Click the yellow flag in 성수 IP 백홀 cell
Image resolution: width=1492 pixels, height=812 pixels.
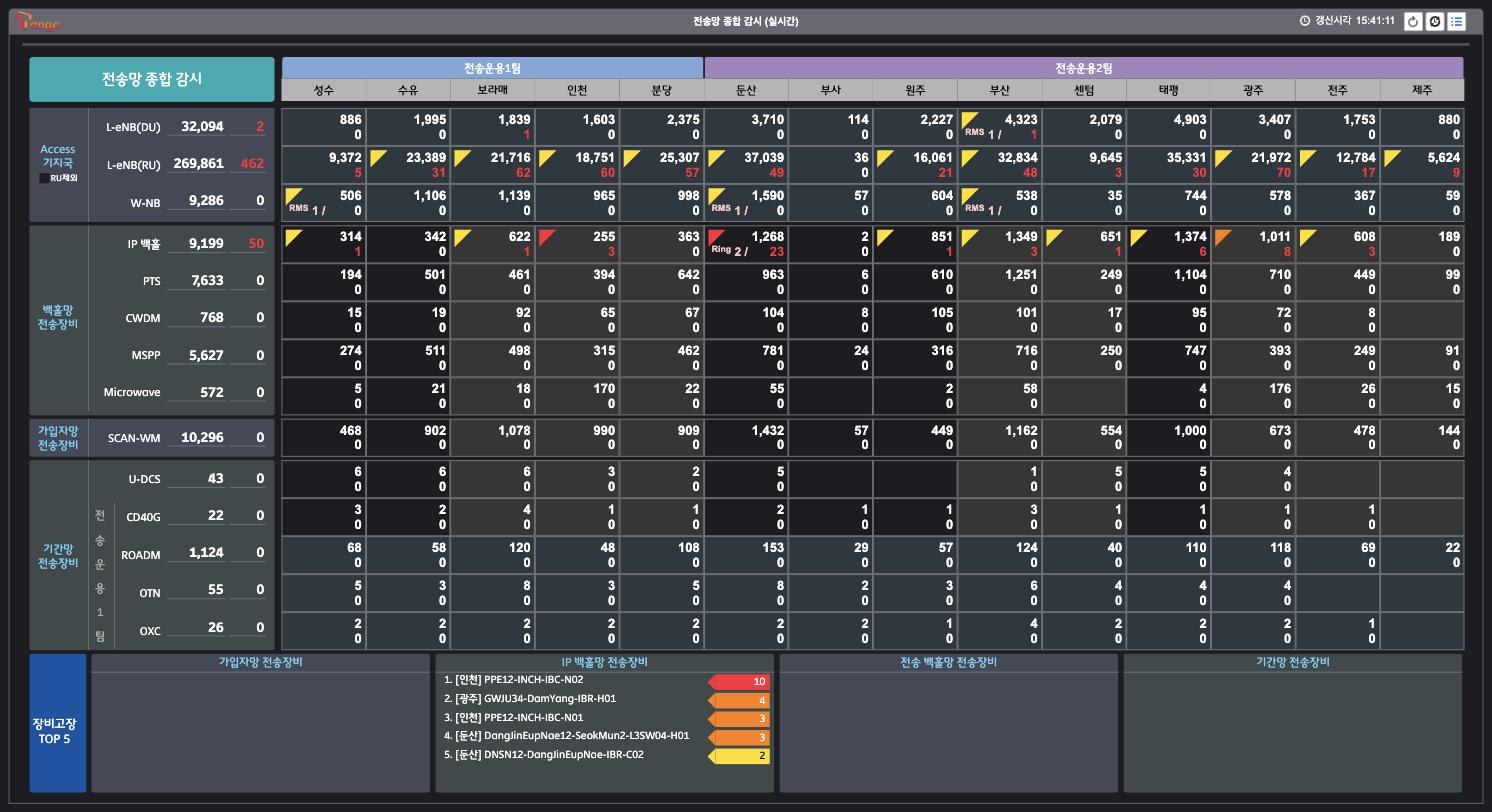click(x=293, y=236)
